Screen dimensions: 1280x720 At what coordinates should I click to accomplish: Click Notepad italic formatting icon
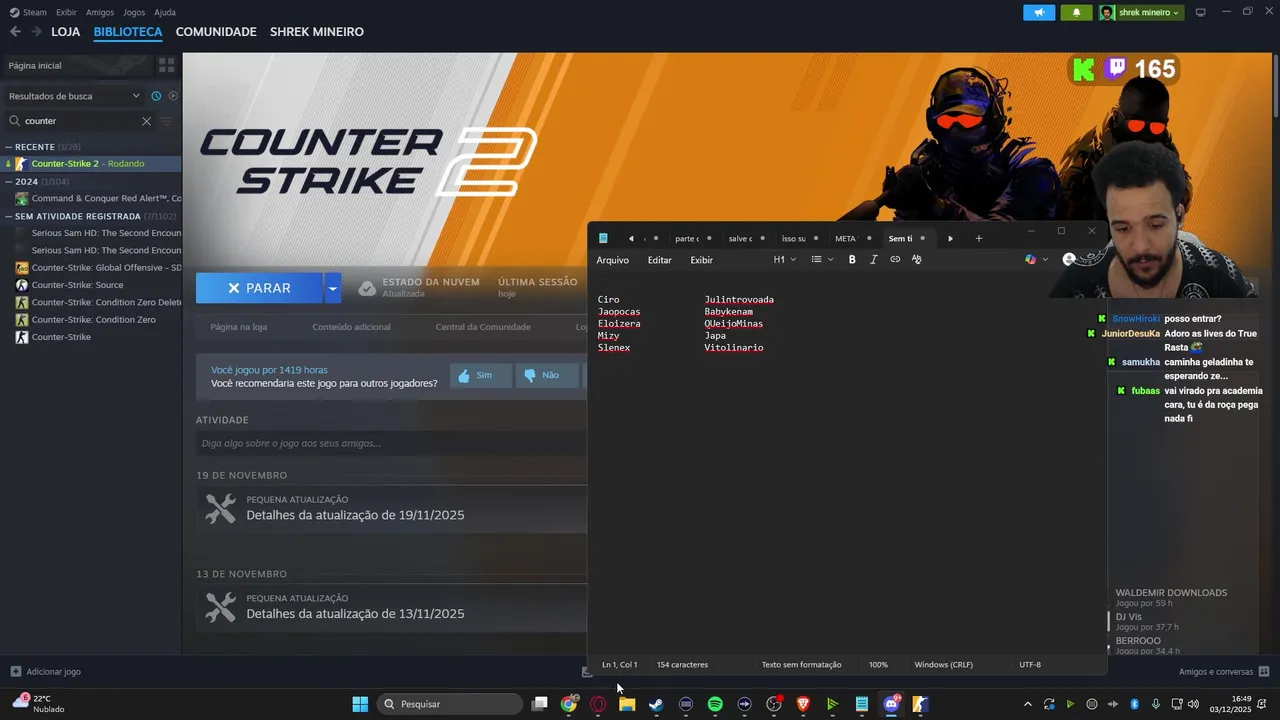click(x=873, y=260)
